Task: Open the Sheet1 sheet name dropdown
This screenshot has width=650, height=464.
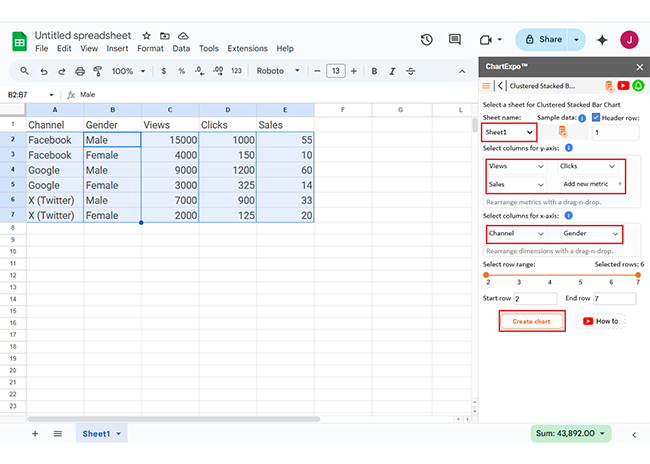Action: point(509,132)
